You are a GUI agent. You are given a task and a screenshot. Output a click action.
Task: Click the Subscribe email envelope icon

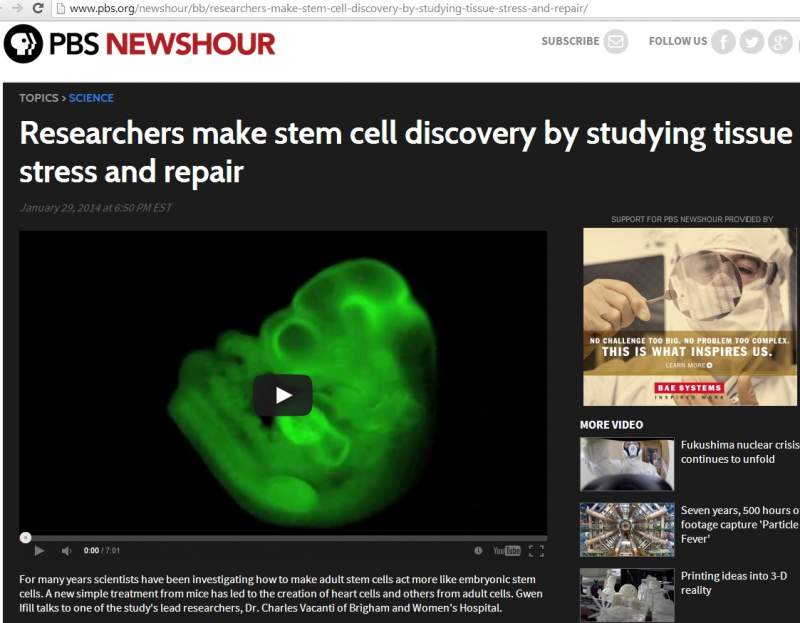616,41
